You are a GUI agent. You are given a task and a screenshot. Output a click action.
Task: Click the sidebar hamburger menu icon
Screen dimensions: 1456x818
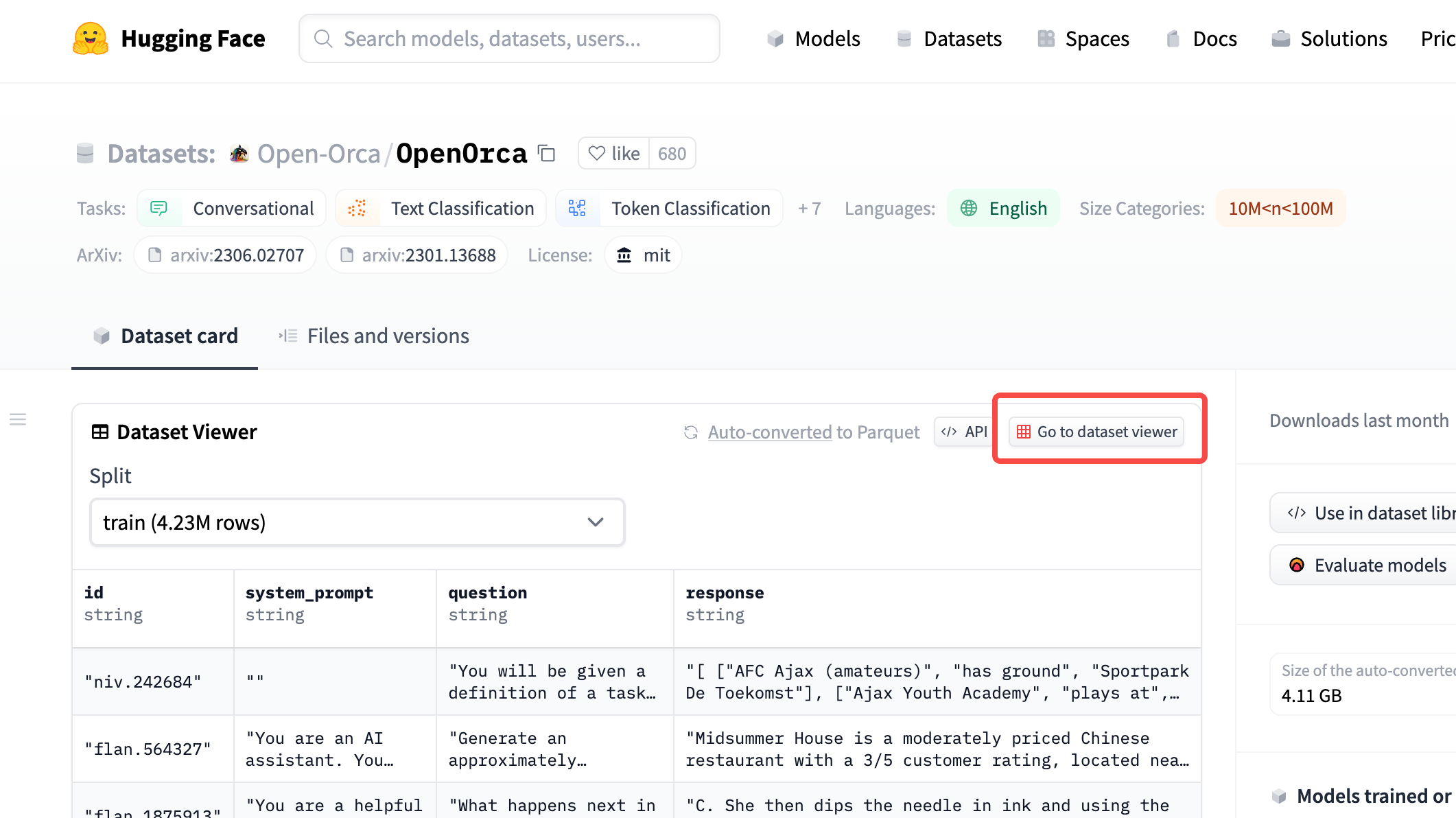(x=18, y=419)
